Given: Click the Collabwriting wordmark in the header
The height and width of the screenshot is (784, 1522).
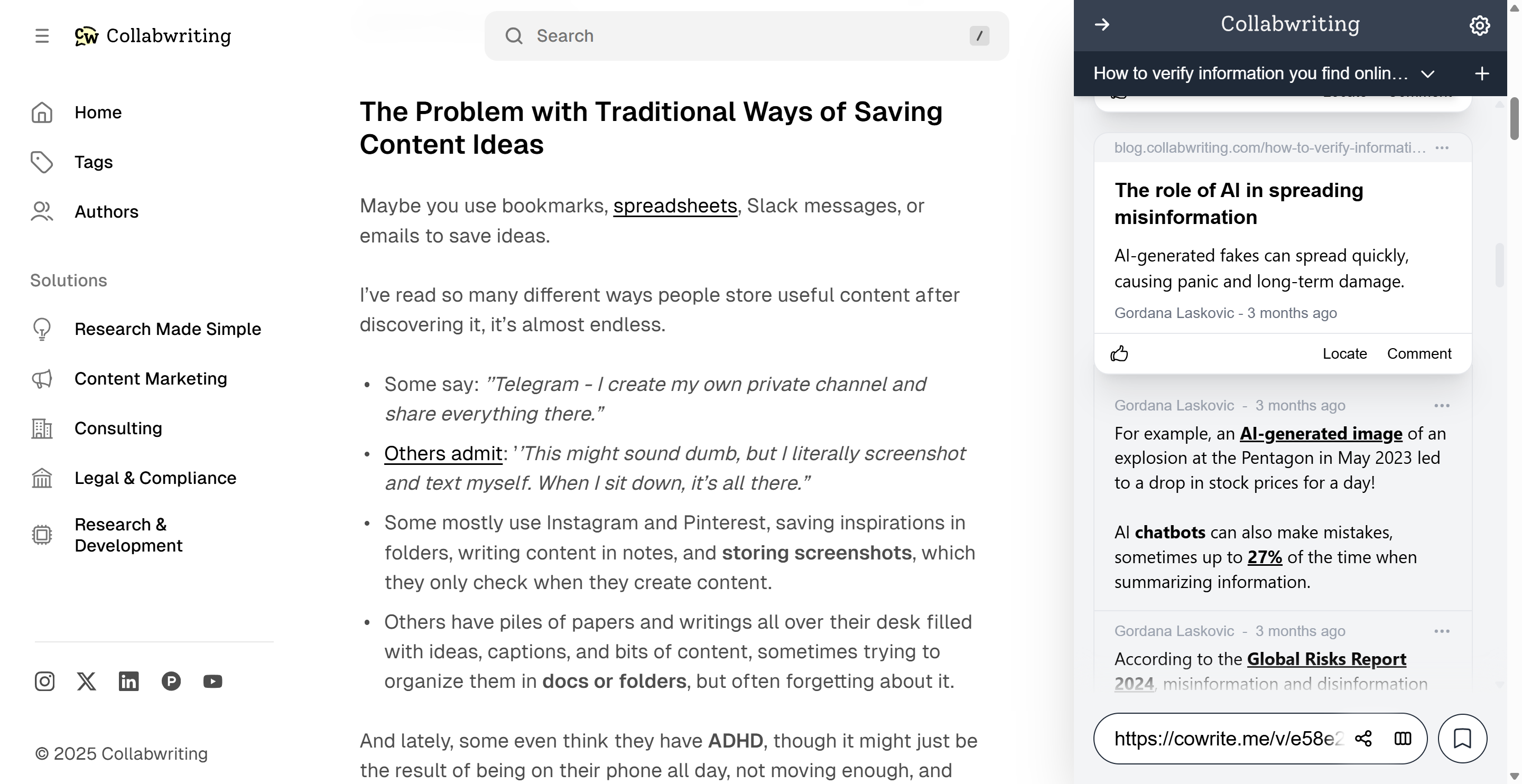Looking at the screenshot, I should click(169, 36).
